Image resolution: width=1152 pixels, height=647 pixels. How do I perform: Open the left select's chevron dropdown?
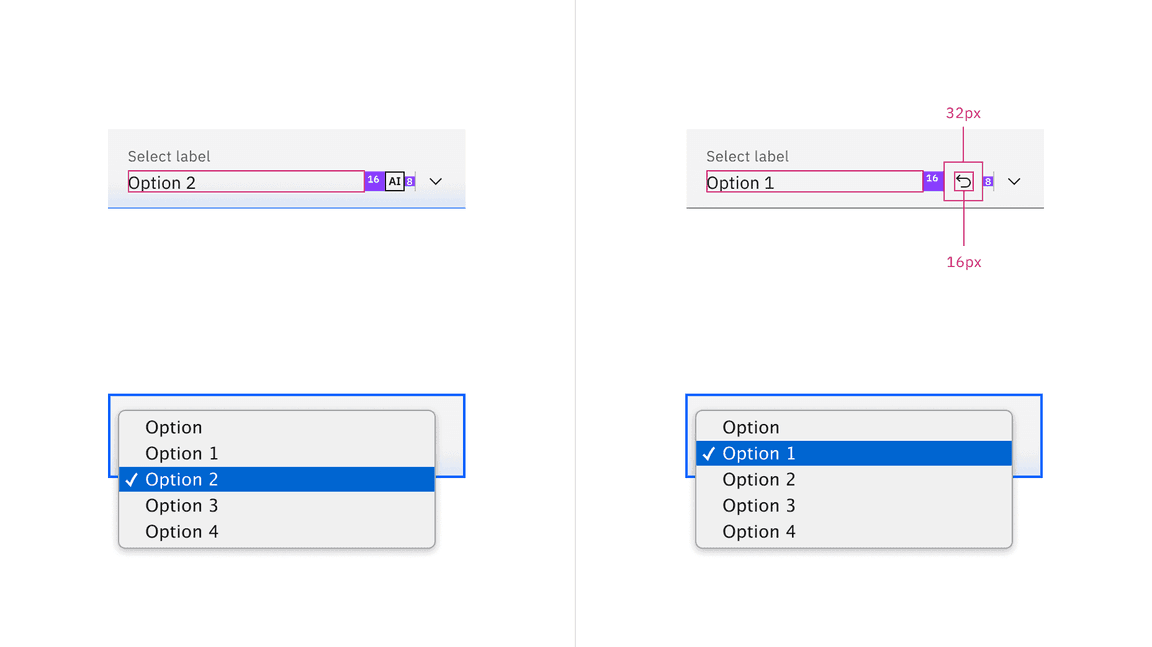click(x=435, y=181)
